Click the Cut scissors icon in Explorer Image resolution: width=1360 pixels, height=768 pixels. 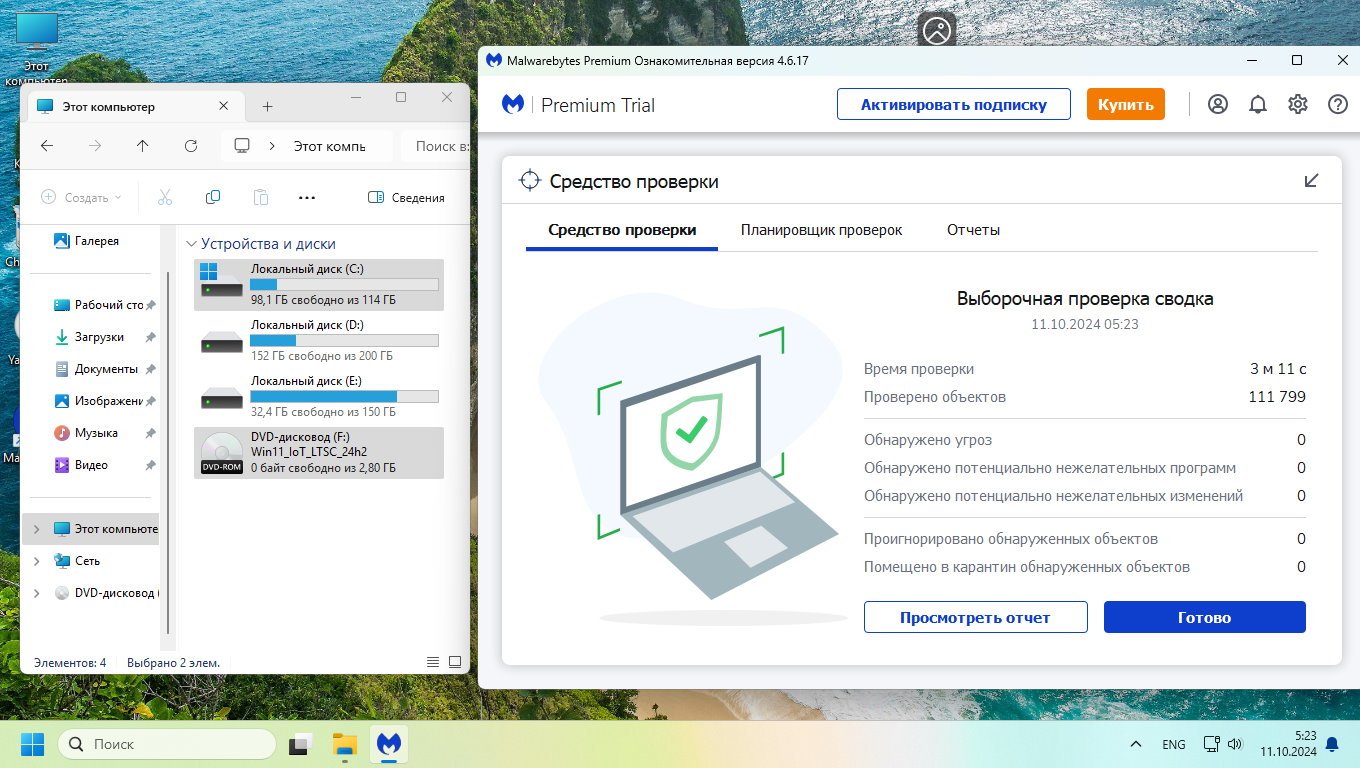click(x=165, y=197)
